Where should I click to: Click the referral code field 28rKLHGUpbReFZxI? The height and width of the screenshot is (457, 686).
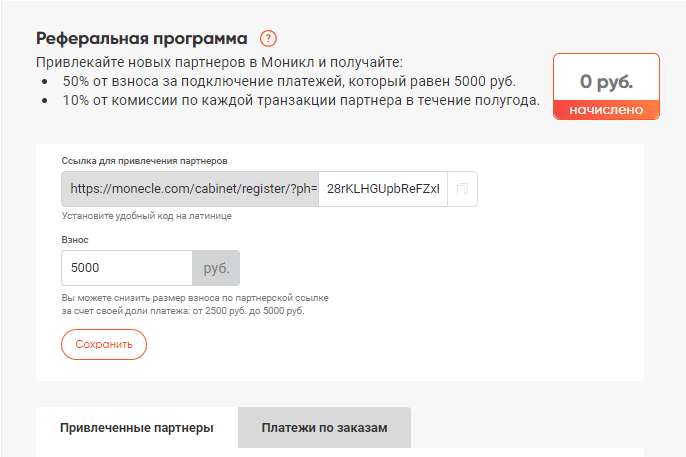pos(383,189)
